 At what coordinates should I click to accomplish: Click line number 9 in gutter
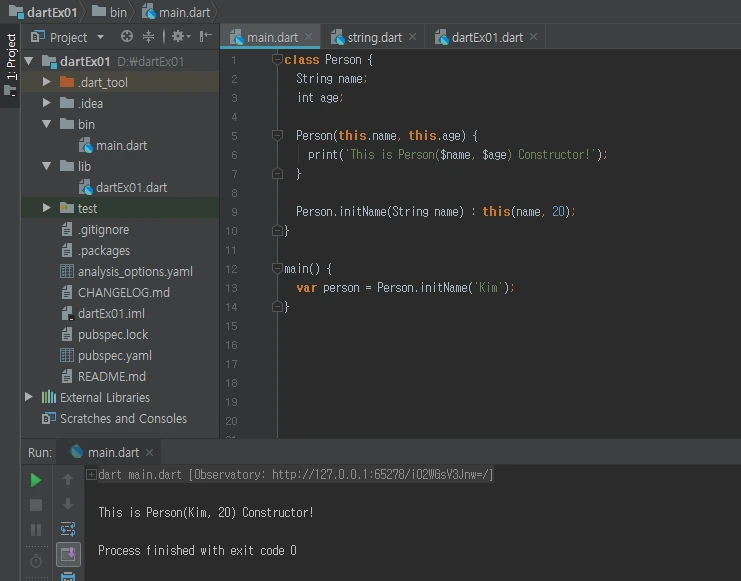(234, 212)
